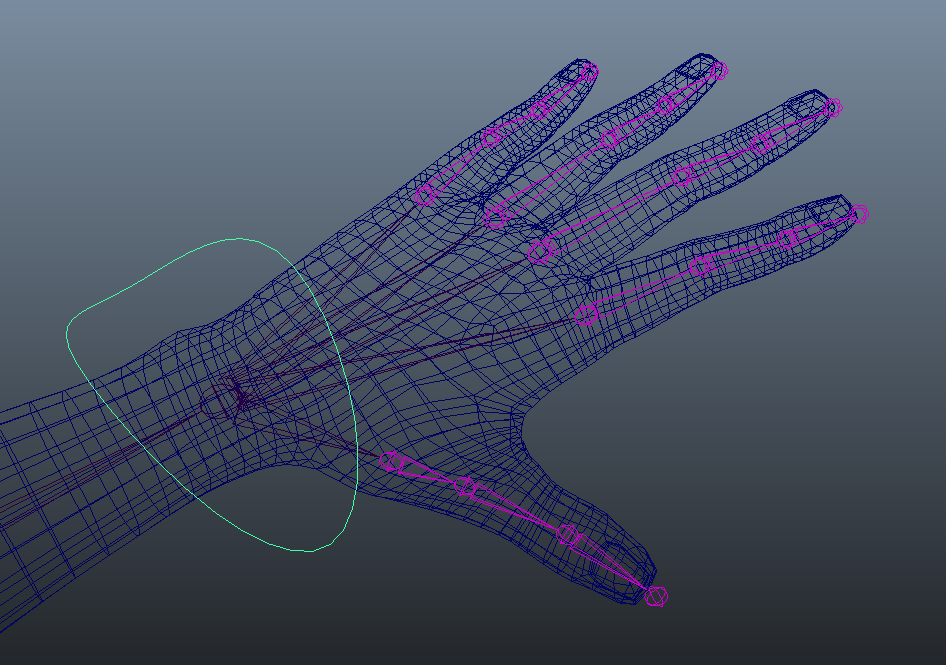
Task: Select the index finger tip joint
Action: click(x=859, y=214)
